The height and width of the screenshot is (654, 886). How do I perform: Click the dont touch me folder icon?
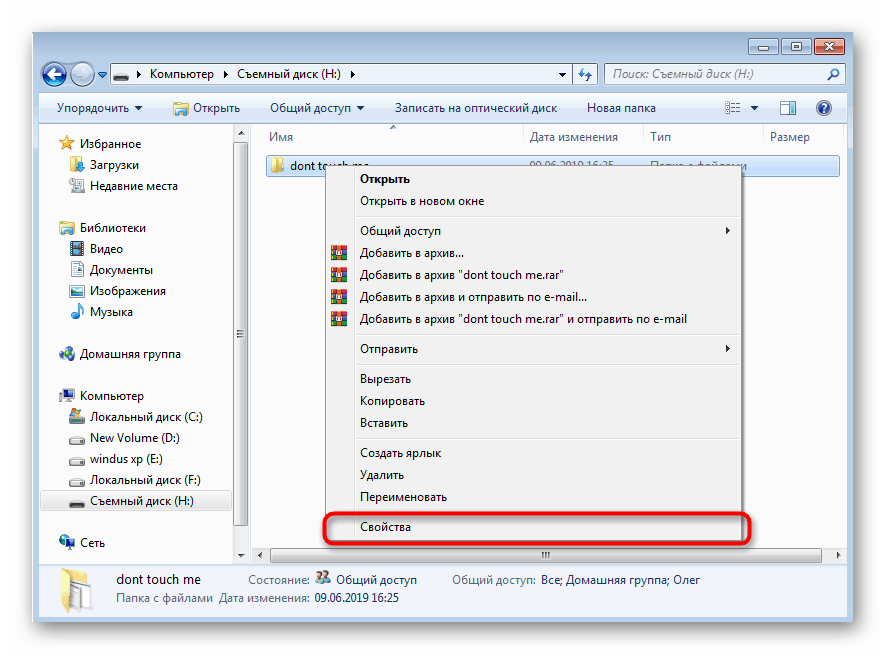point(277,165)
